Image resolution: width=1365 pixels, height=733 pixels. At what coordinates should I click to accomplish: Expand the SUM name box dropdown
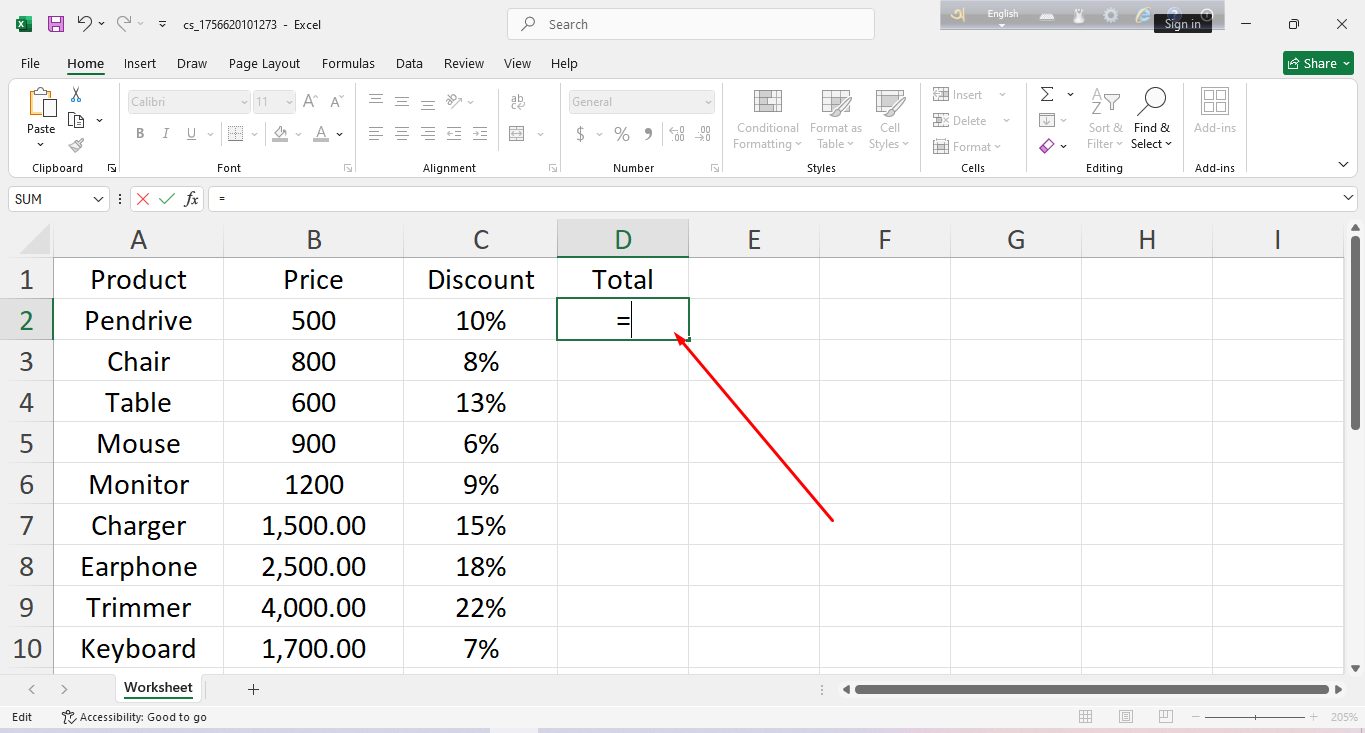(x=98, y=199)
